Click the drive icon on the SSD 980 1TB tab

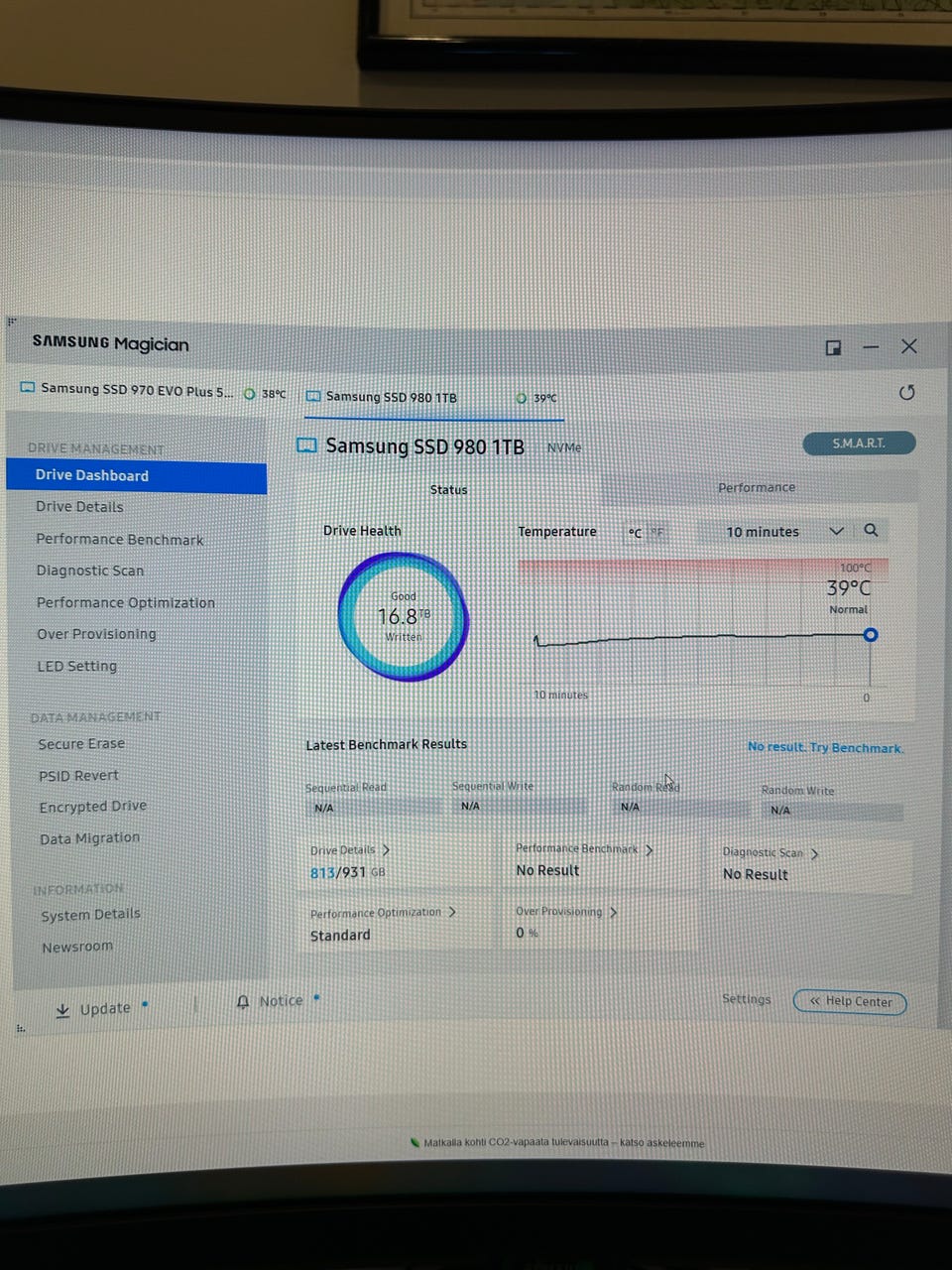coord(313,396)
